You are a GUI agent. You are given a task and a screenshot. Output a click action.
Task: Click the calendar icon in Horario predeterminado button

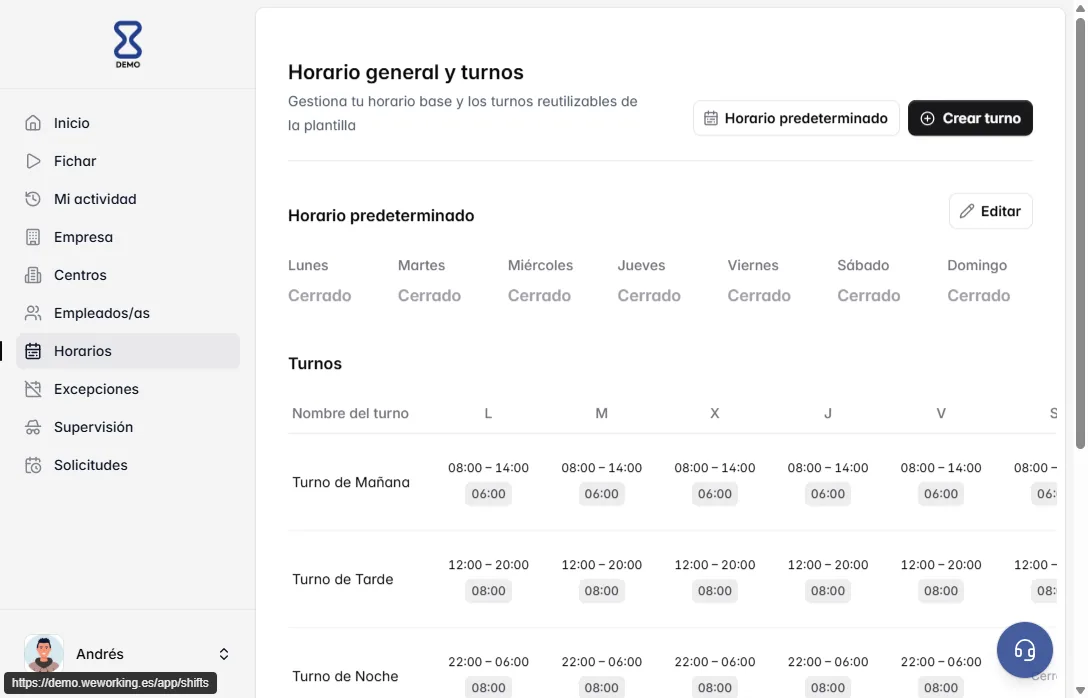pyautogui.click(x=711, y=119)
